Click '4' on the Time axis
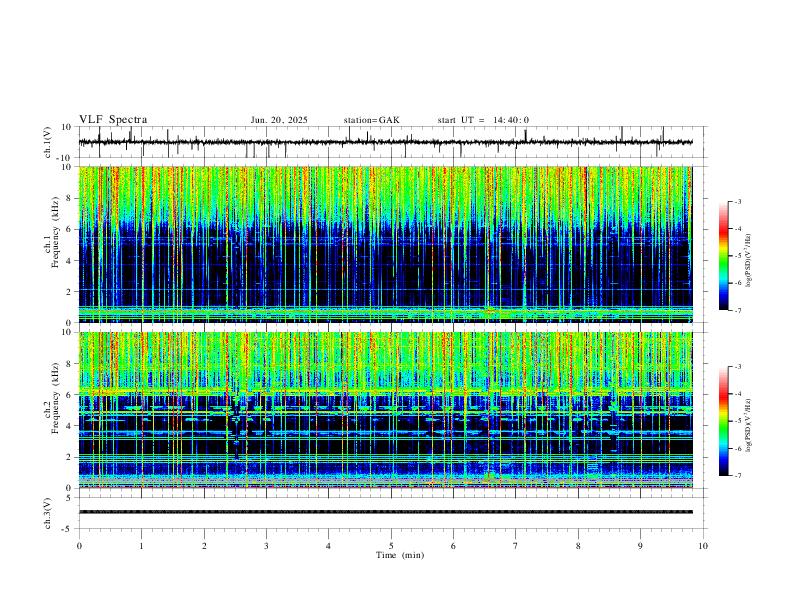The image size is (792, 612). tap(328, 546)
